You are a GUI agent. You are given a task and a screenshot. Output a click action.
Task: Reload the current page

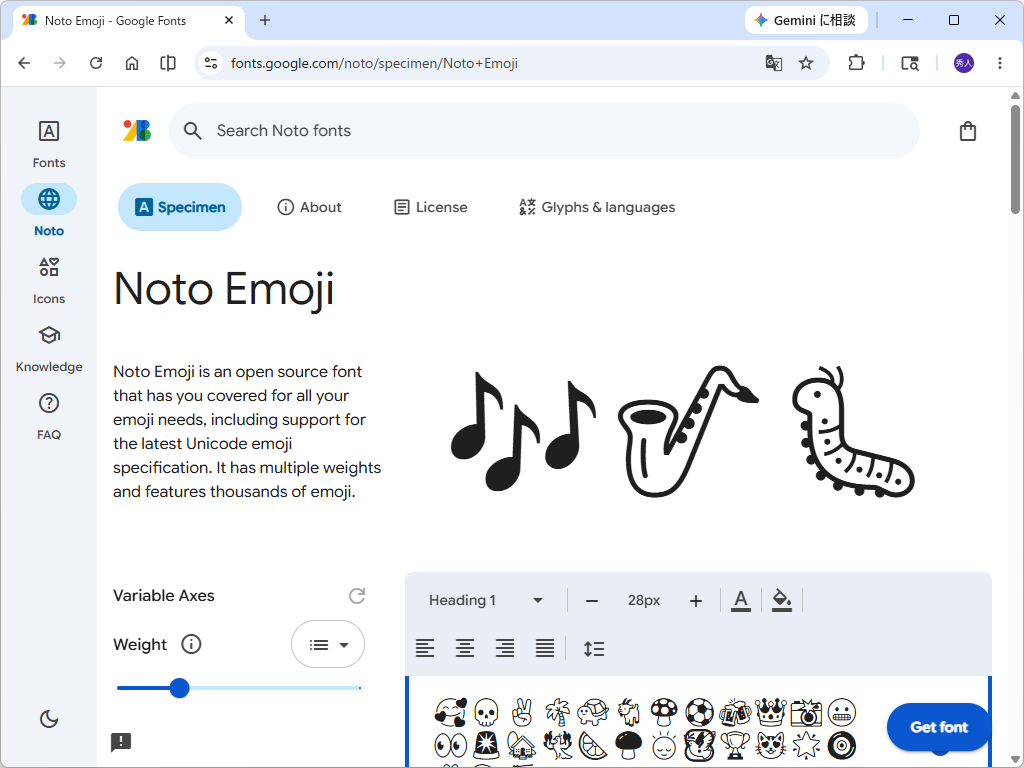click(x=96, y=63)
